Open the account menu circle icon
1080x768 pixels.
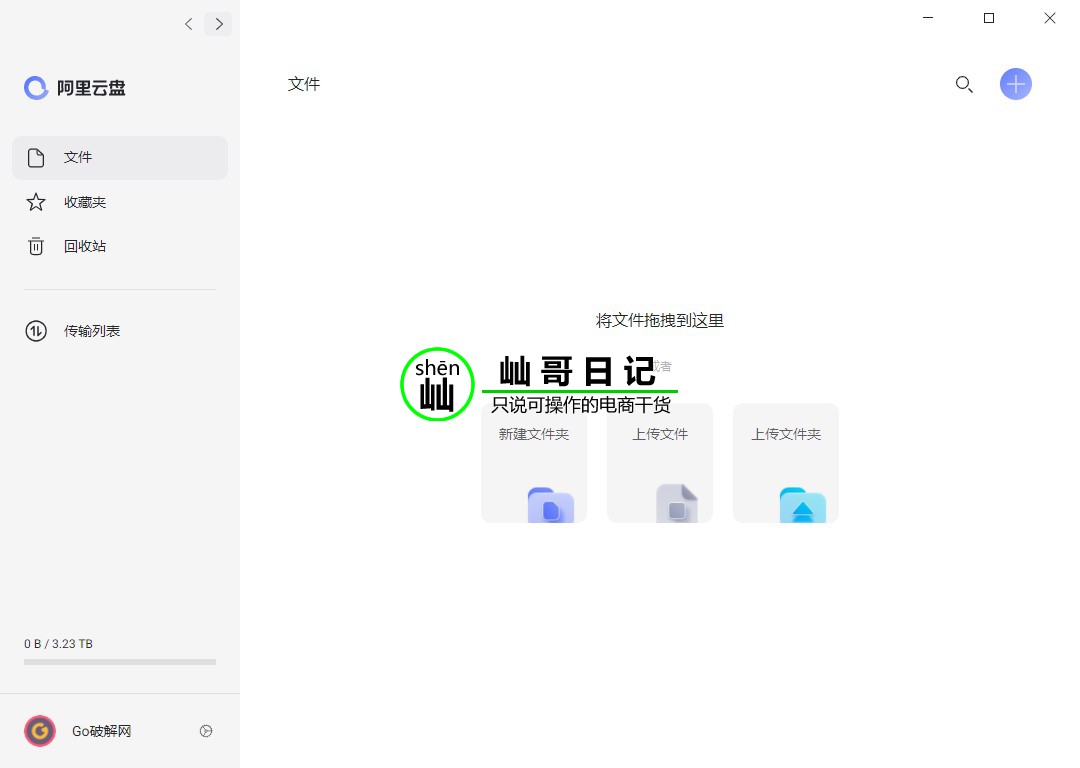[x=206, y=731]
